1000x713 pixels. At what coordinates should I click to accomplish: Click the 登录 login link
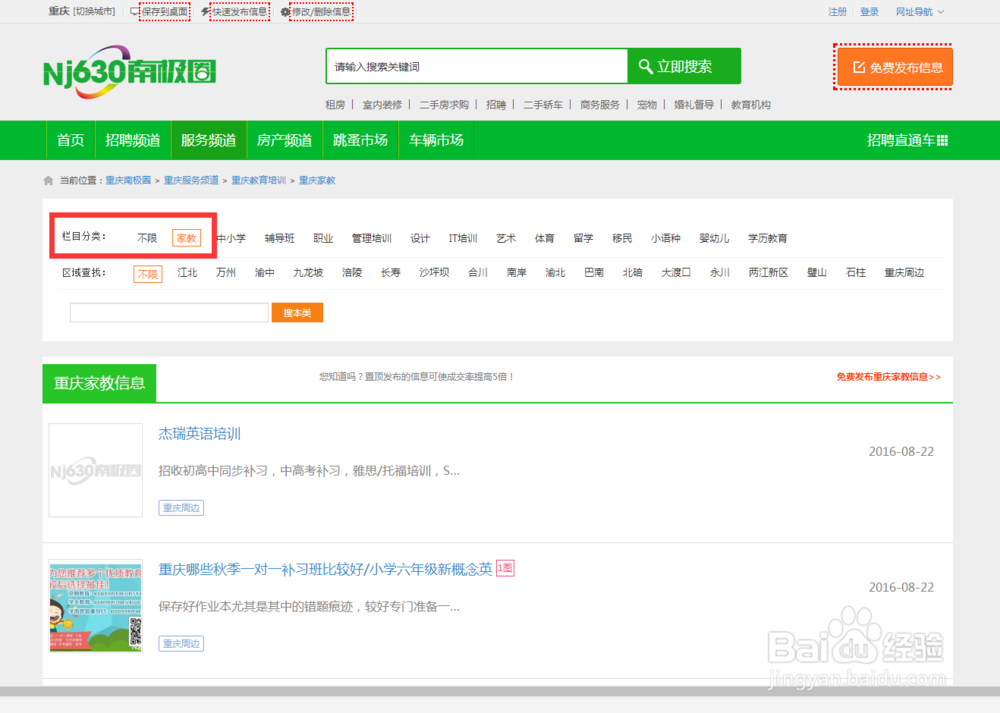[x=869, y=11]
